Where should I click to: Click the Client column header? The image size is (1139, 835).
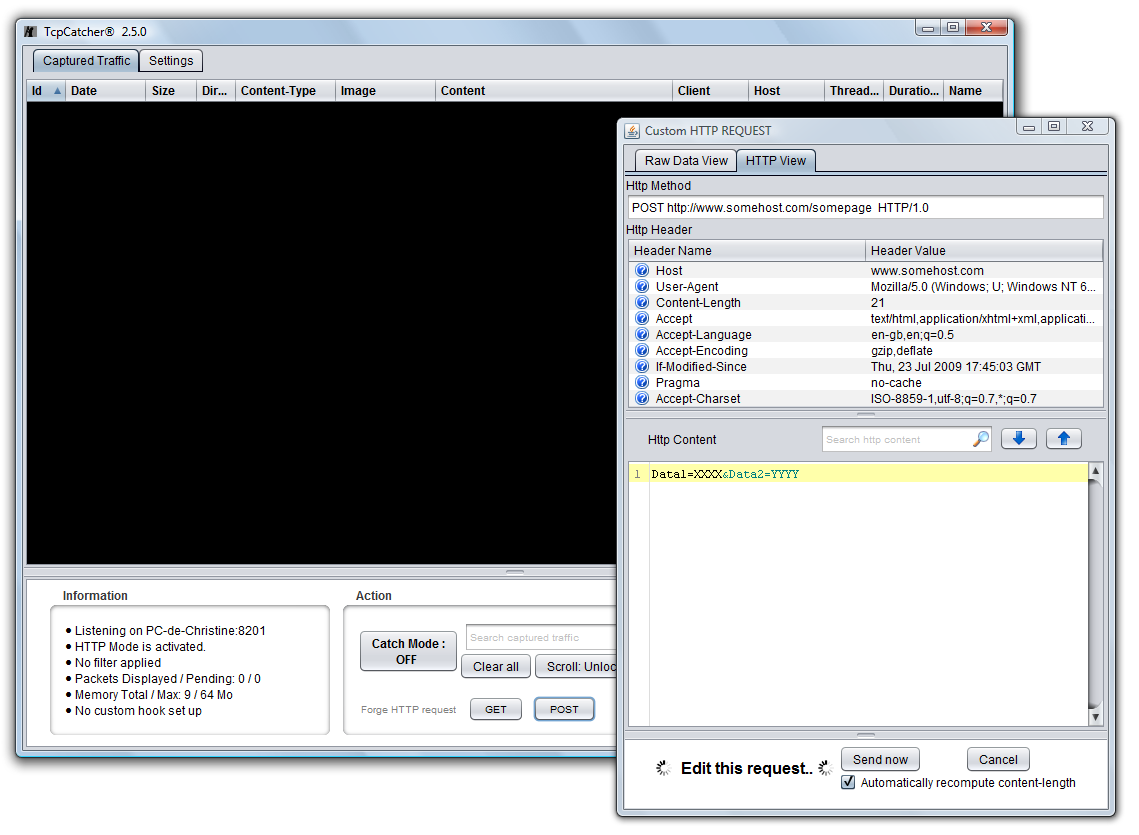pos(710,91)
